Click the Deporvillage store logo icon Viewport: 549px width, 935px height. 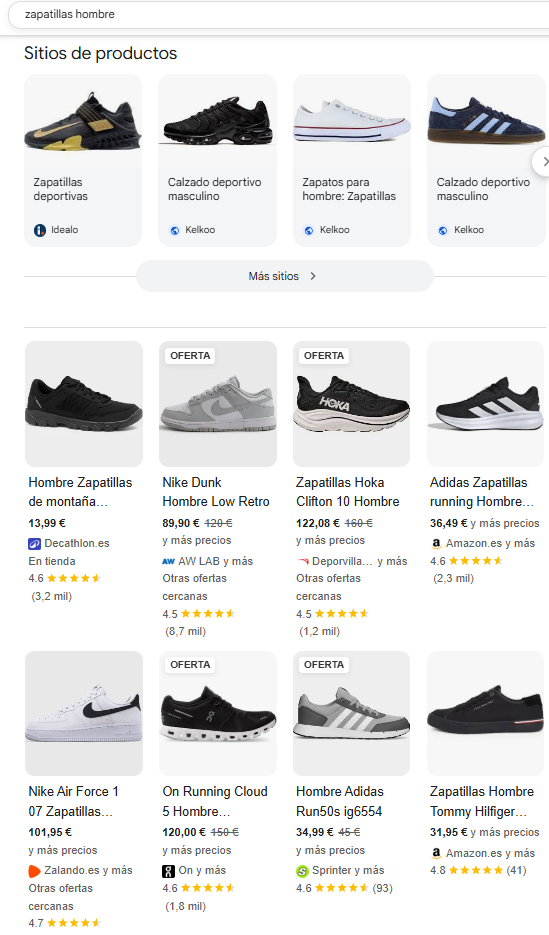[x=303, y=561]
